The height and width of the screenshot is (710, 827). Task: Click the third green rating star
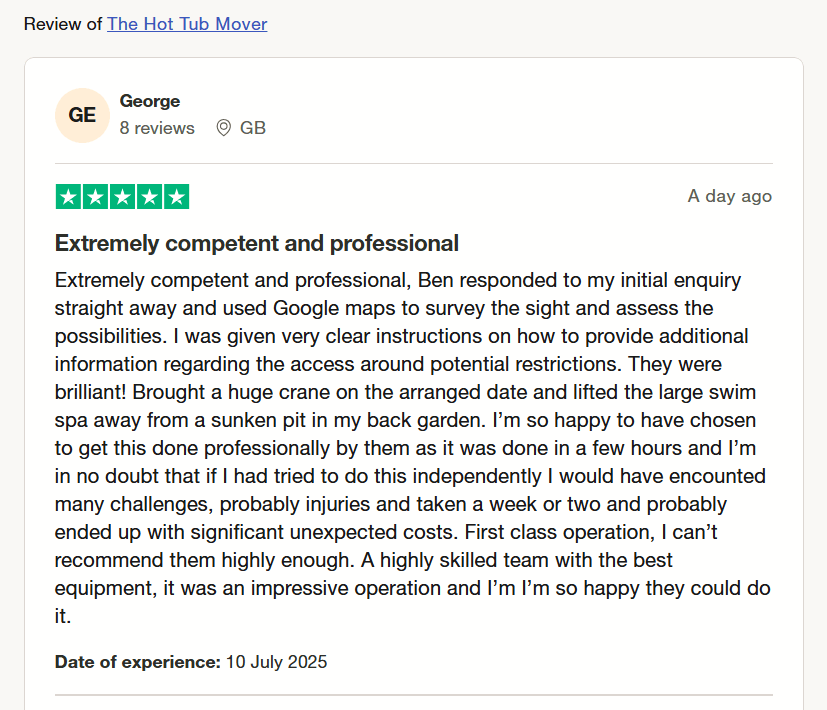click(x=122, y=197)
